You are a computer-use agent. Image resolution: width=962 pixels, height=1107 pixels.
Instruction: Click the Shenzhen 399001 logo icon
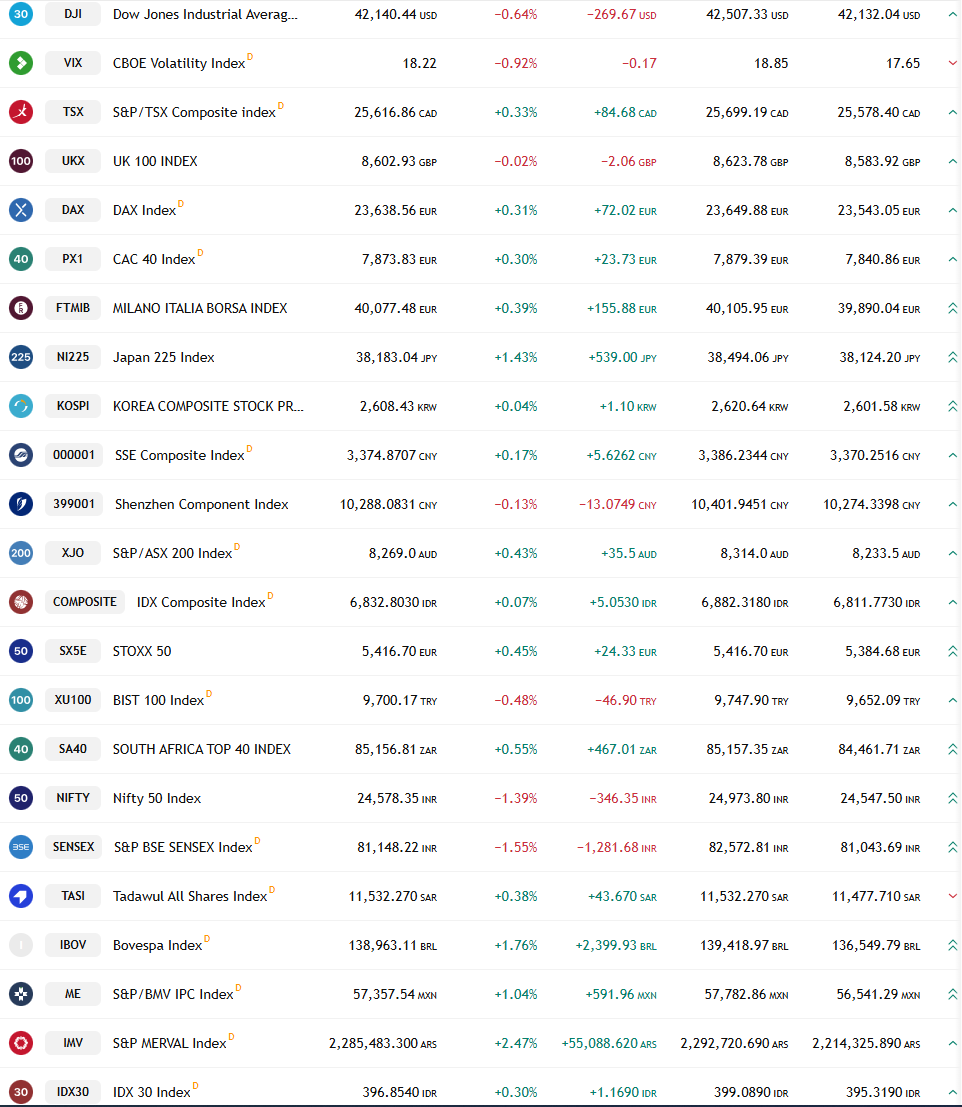21,504
